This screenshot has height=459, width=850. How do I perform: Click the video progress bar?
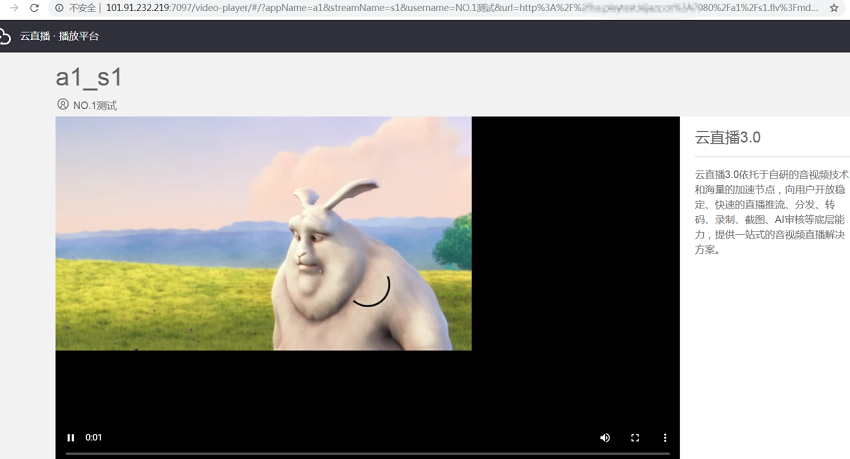click(368, 453)
